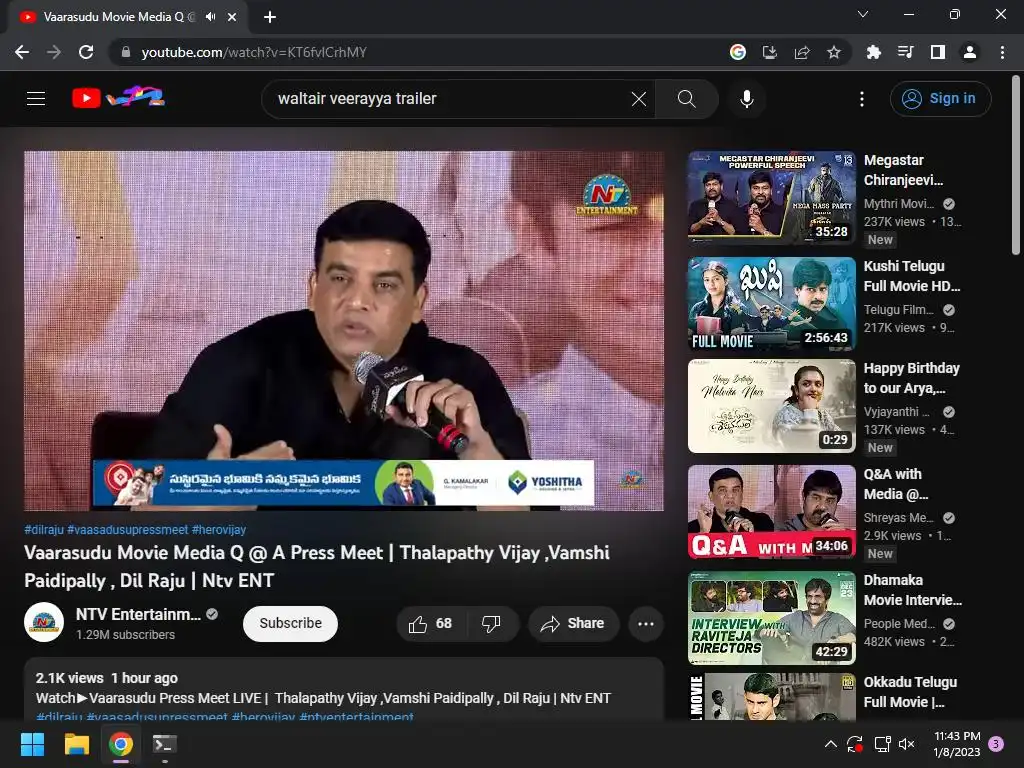The width and height of the screenshot is (1024, 768).
Task: Click channel "Shreyas Me..."
Action: (899, 517)
